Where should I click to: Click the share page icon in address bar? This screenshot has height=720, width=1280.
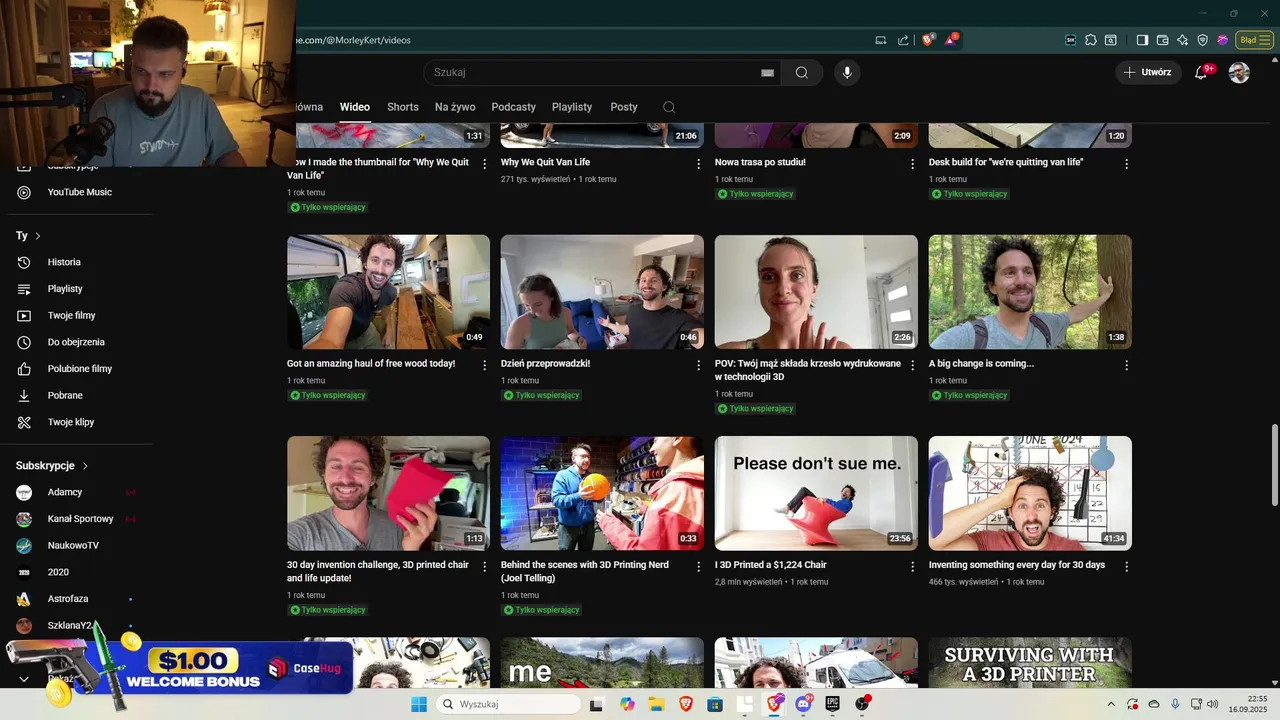903,40
